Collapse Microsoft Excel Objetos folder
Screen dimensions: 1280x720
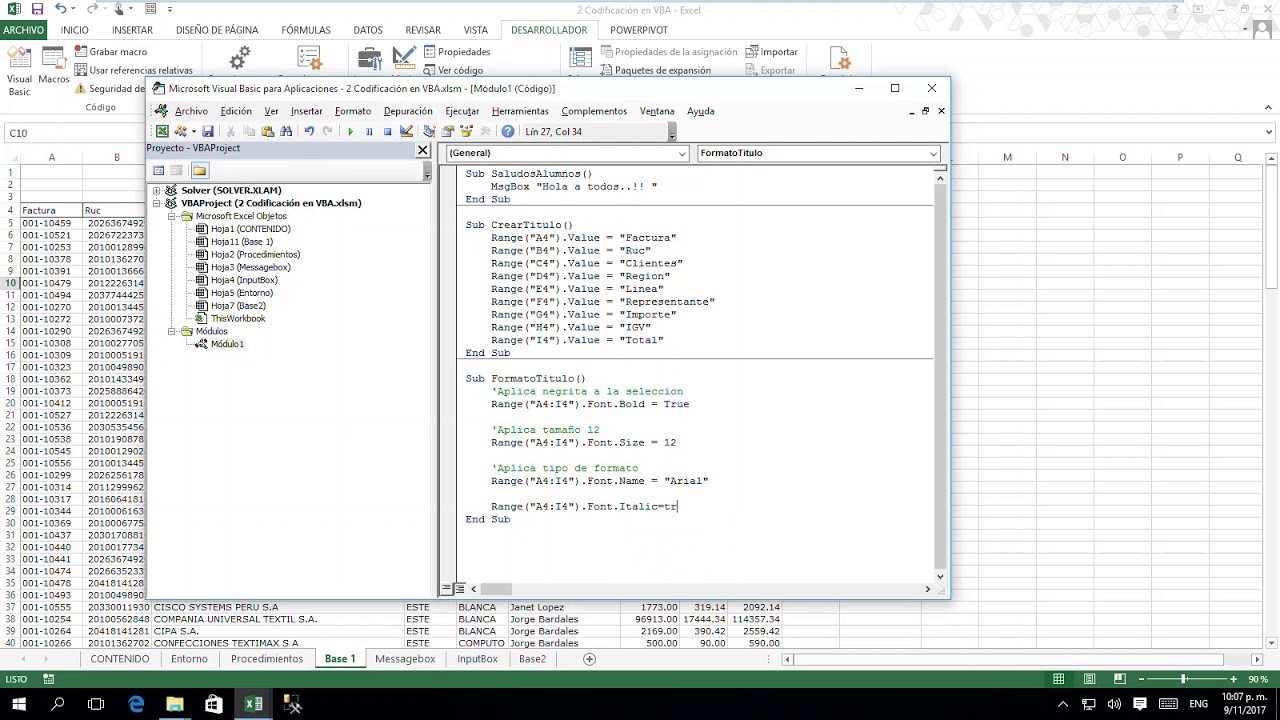point(172,216)
